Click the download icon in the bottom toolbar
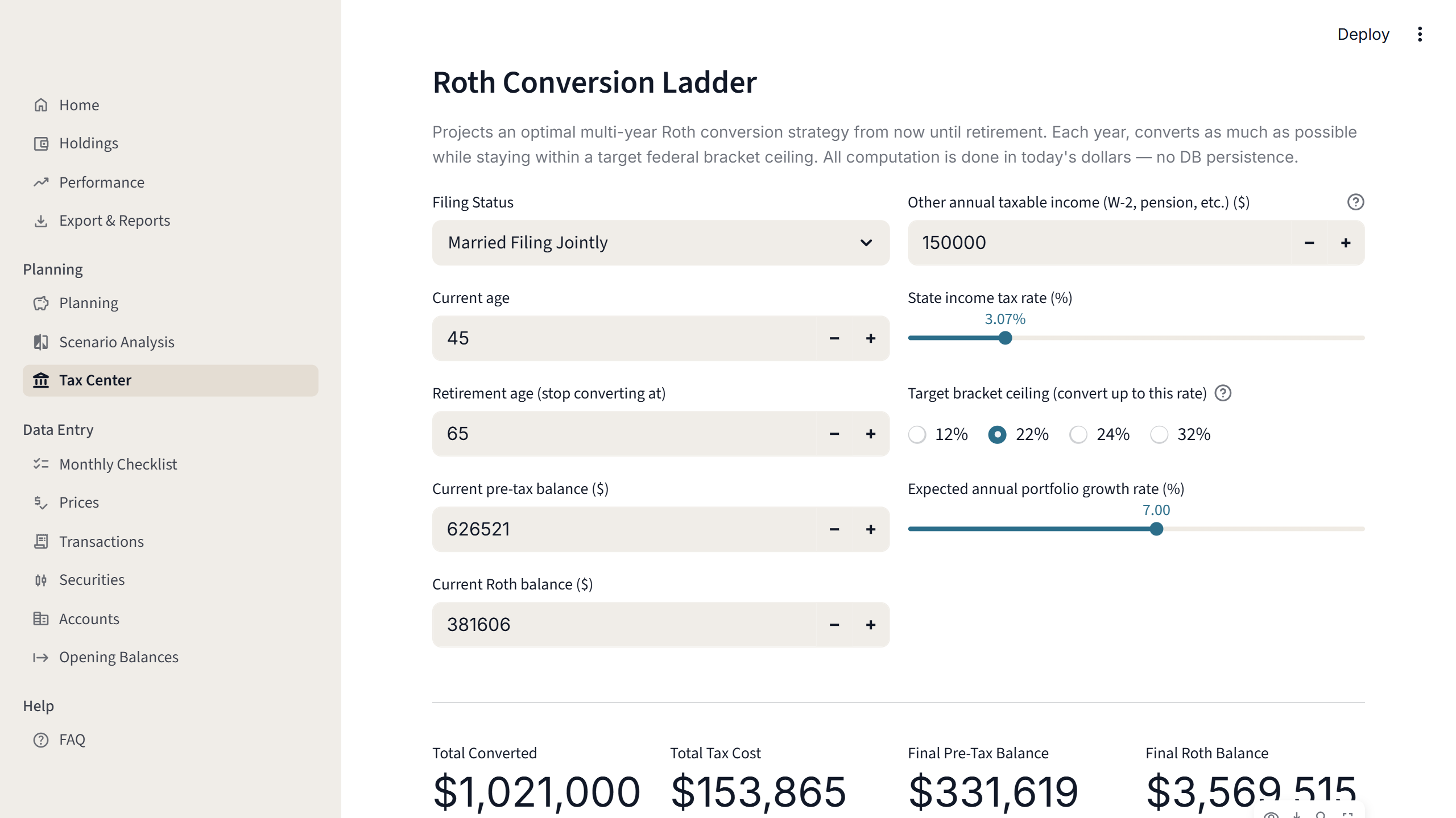The width and height of the screenshot is (1456, 818). [x=1296, y=815]
